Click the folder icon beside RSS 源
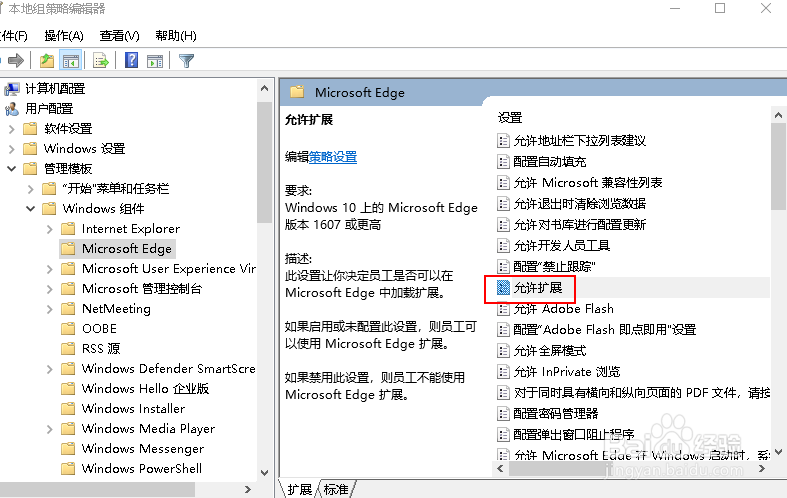 (x=68, y=348)
